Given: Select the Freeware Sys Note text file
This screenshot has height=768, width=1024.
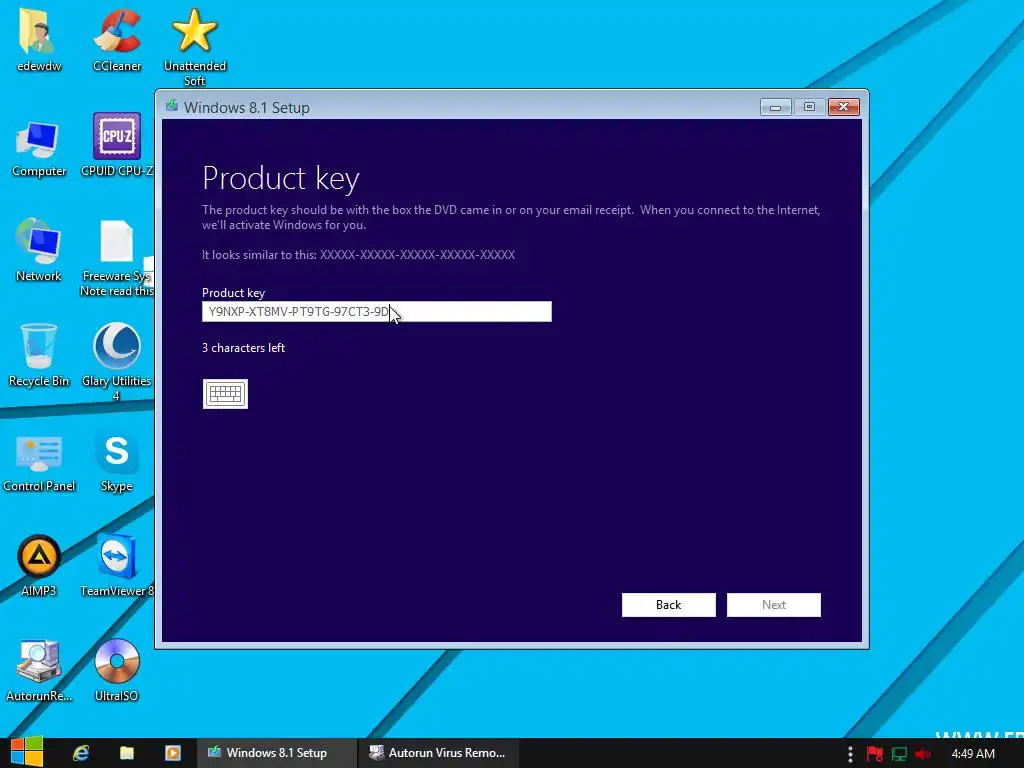Looking at the screenshot, I should point(117,258).
